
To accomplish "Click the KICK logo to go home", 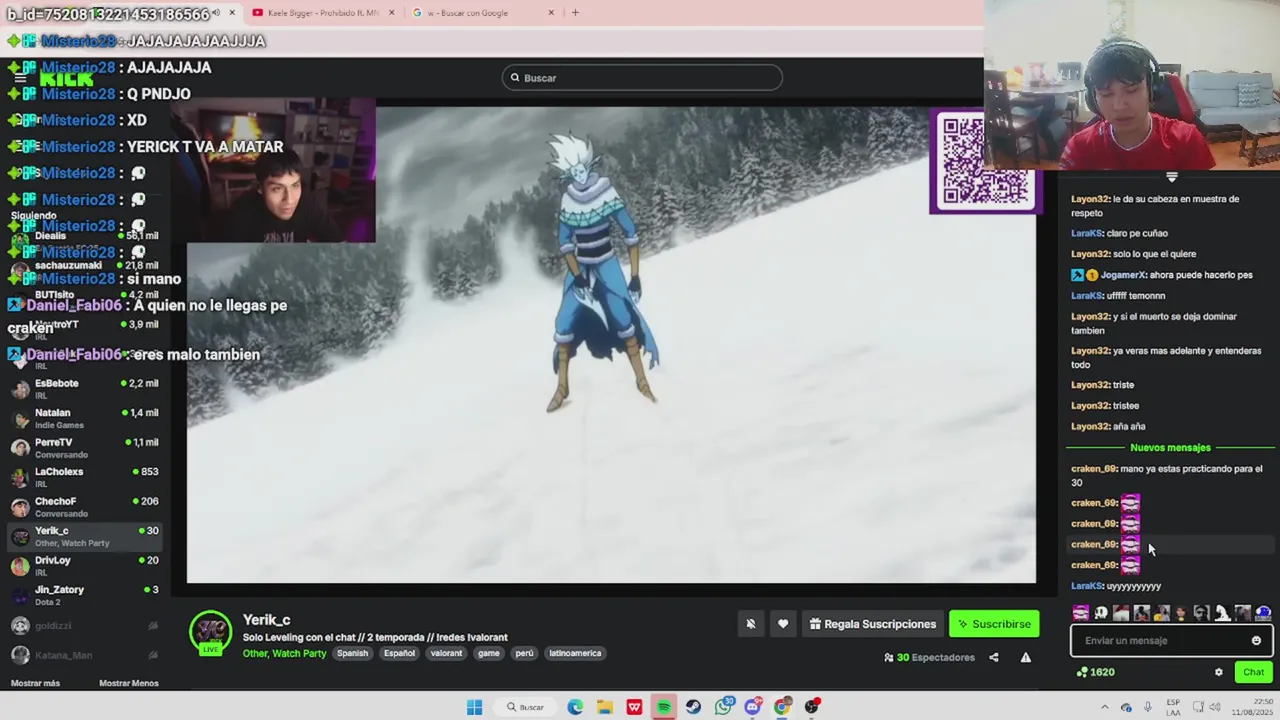I will click(x=66, y=79).
